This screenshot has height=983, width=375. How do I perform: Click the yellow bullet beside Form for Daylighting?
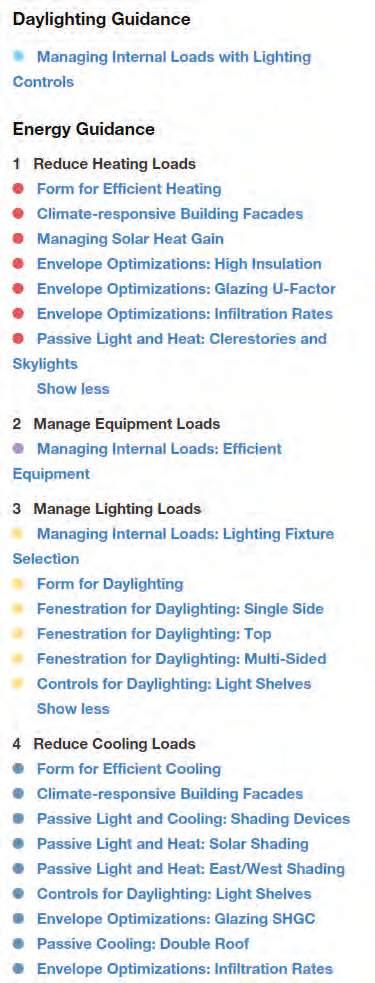click(x=18, y=584)
